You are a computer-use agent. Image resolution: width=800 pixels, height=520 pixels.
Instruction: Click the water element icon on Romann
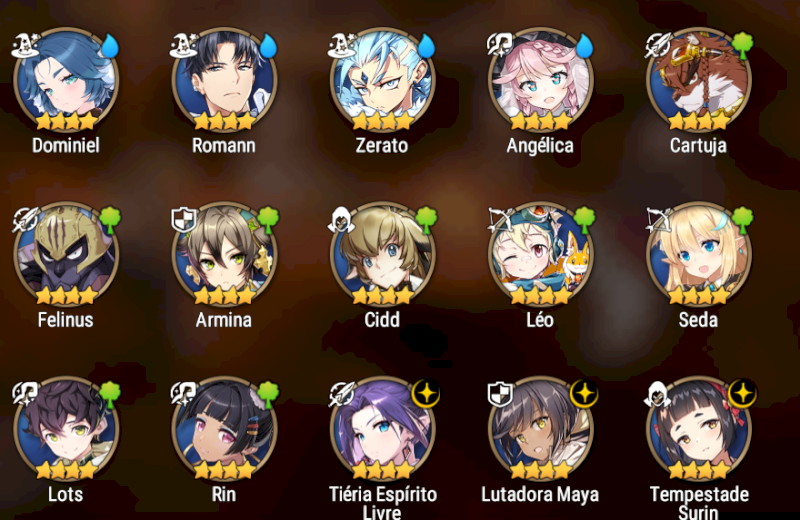click(268, 46)
